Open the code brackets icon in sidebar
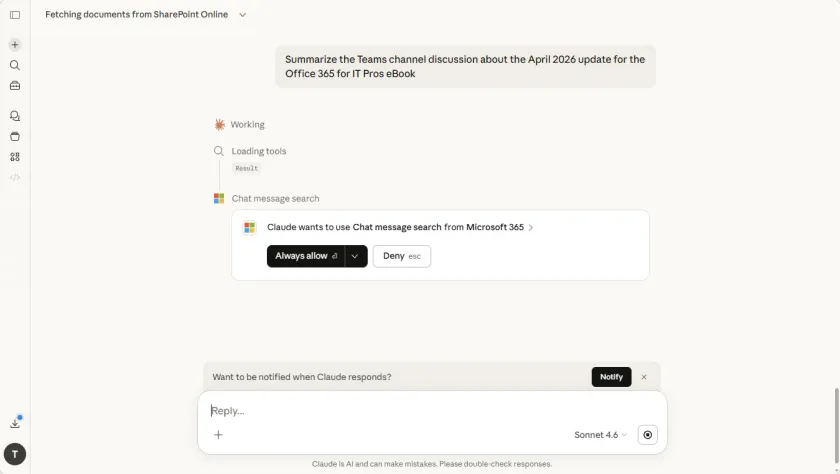 15,177
